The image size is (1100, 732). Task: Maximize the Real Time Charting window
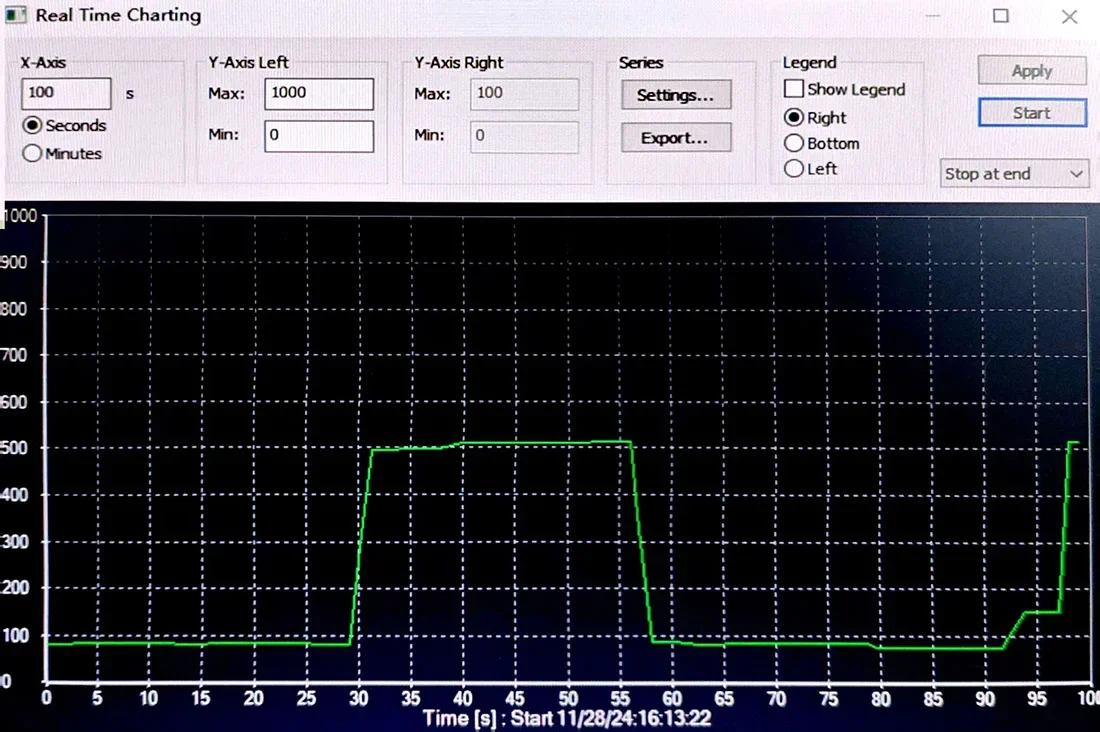[1001, 15]
